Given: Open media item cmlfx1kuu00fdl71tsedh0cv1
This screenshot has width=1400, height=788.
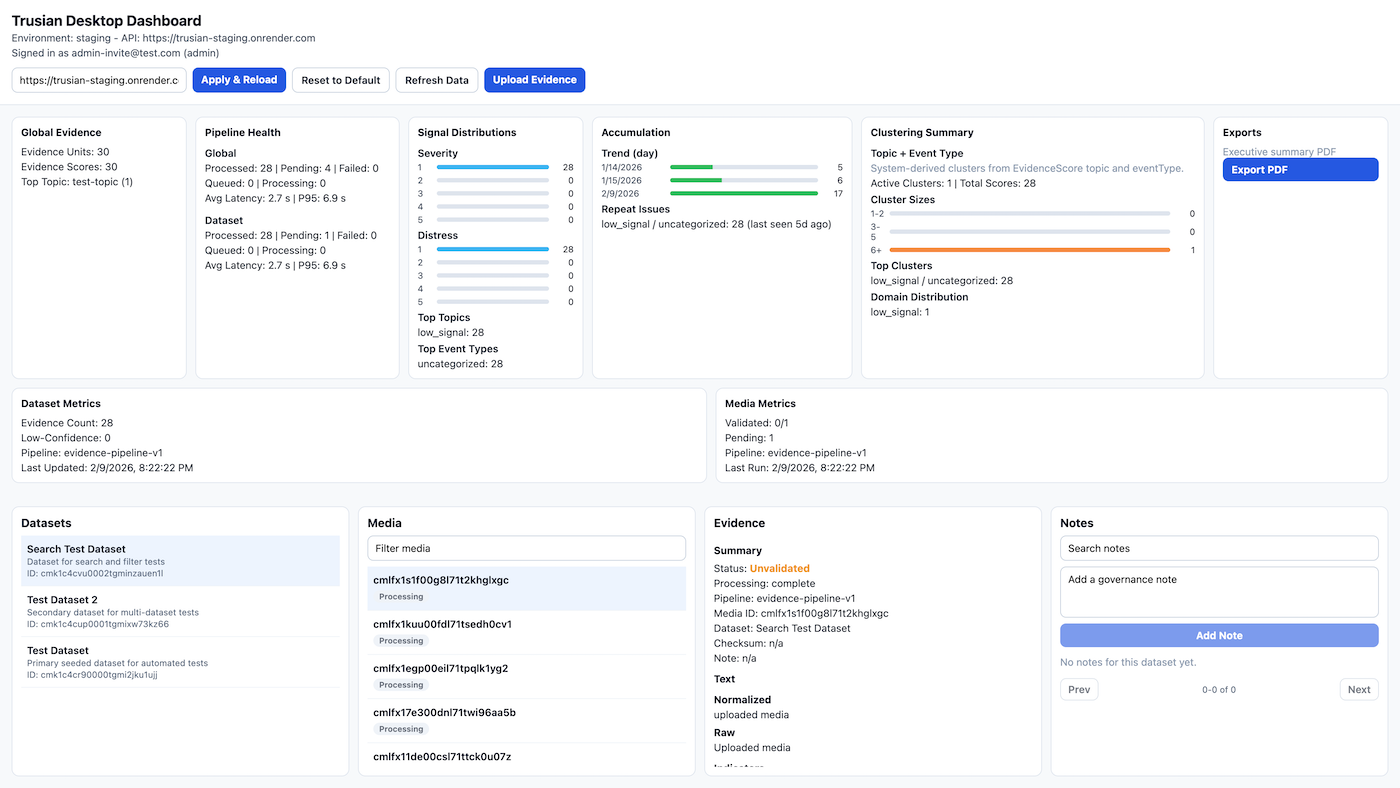Looking at the screenshot, I should 526,632.
